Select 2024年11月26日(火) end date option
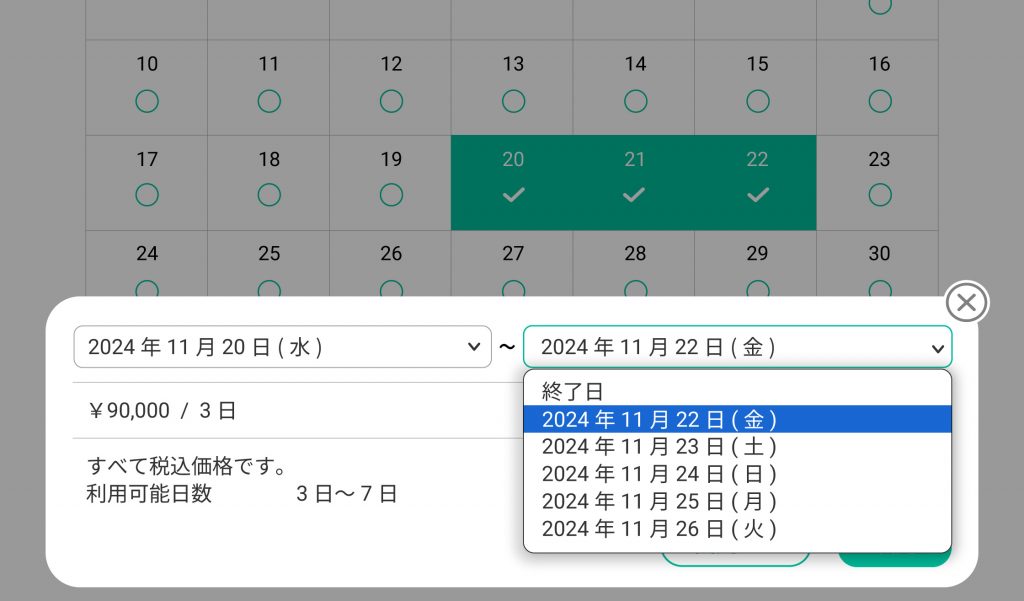The height and width of the screenshot is (601, 1024). 659,528
